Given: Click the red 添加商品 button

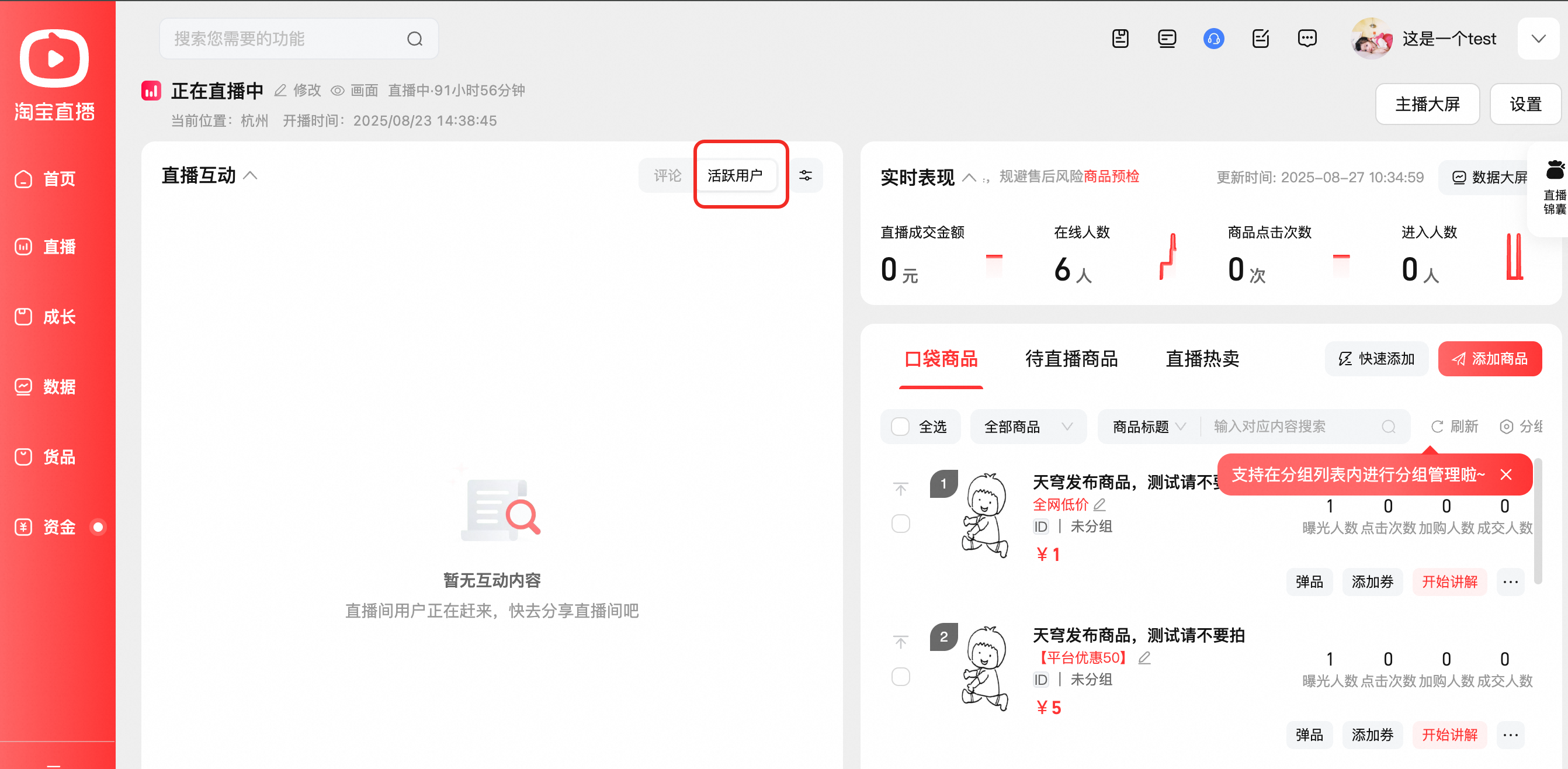Looking at the screenshot, I should coord(1490,359).
